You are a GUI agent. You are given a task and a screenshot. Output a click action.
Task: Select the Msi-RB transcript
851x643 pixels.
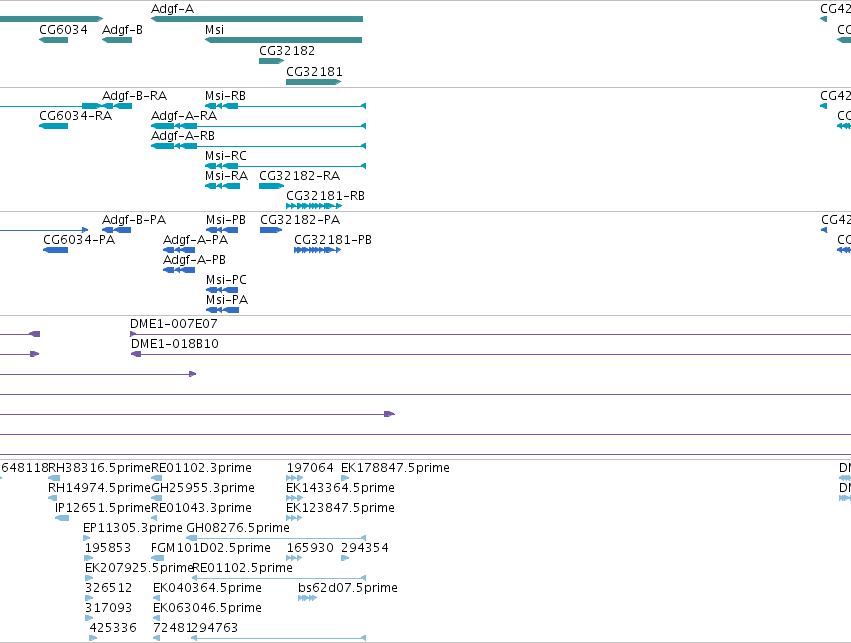(285, 106)
